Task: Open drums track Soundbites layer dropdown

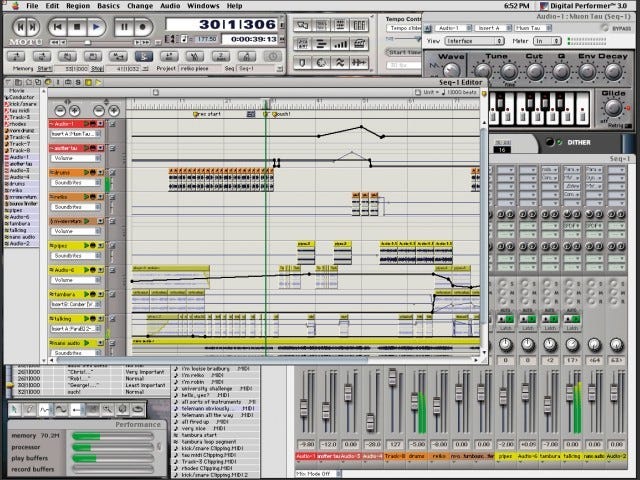Action: [76, 183]
